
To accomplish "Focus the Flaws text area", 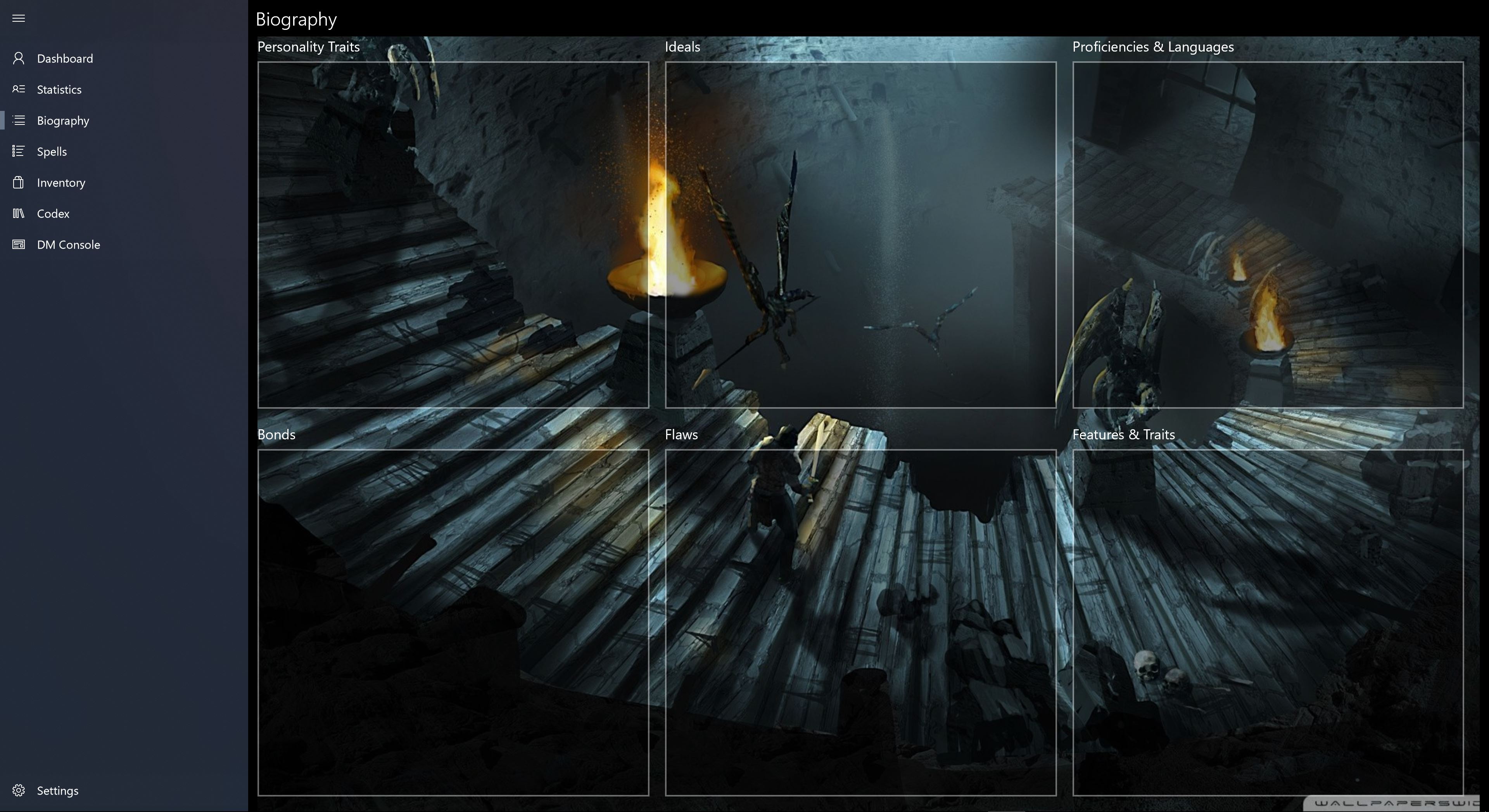I will click(860, 622).
